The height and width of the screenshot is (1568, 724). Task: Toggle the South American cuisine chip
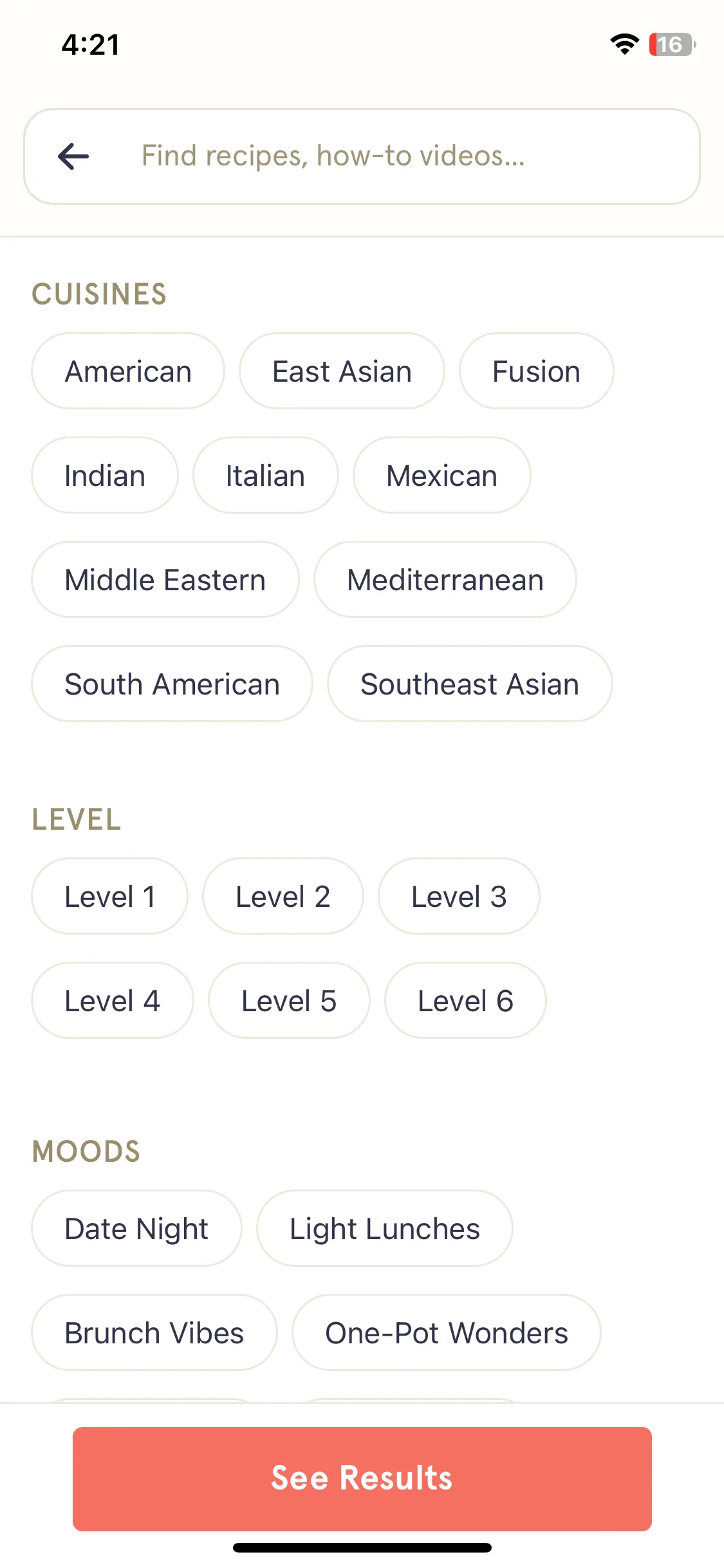pos(172,684)
